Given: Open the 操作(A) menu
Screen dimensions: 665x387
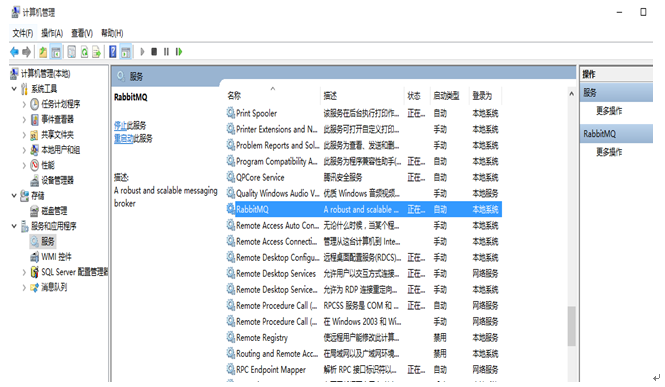Looking at the screenshot, I should click(x=52, y=33).
